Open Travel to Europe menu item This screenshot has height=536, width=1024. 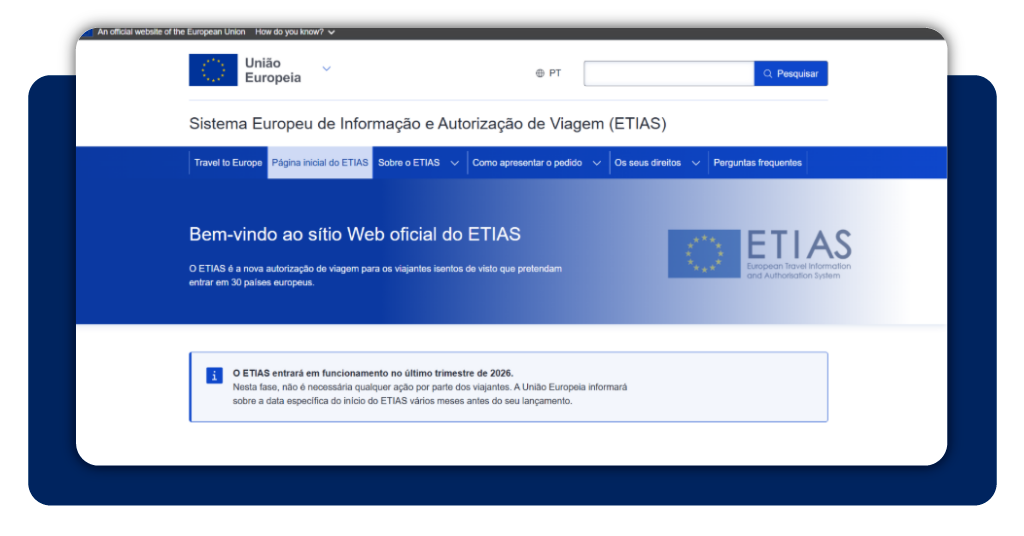pyautogui.click(x=228, y=163)
